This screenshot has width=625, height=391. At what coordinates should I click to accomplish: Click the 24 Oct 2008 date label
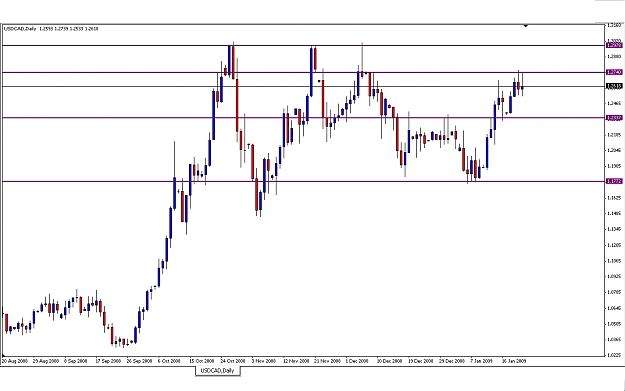point(233,361)
